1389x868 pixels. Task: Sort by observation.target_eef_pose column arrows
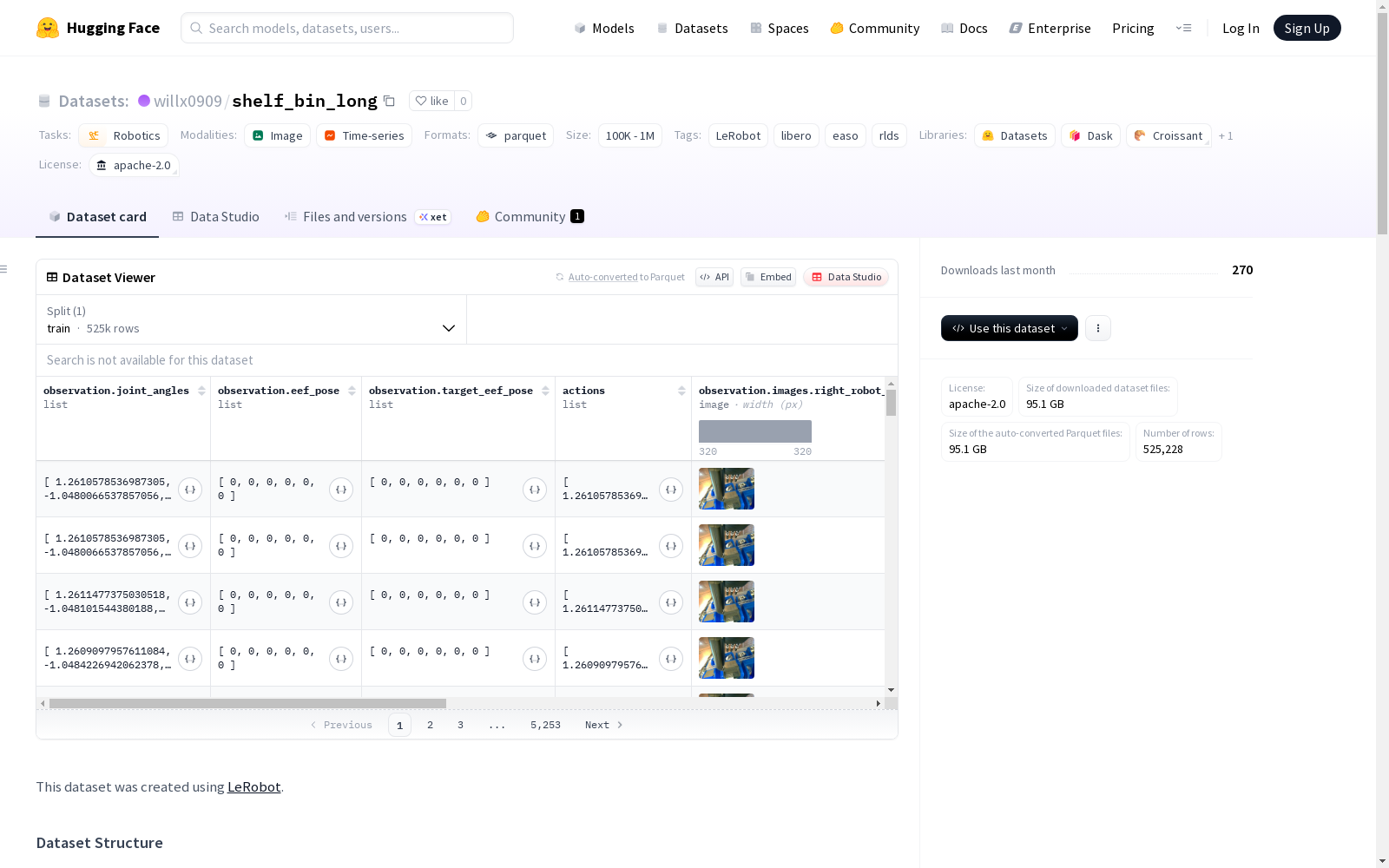click(x=545, y=391)
